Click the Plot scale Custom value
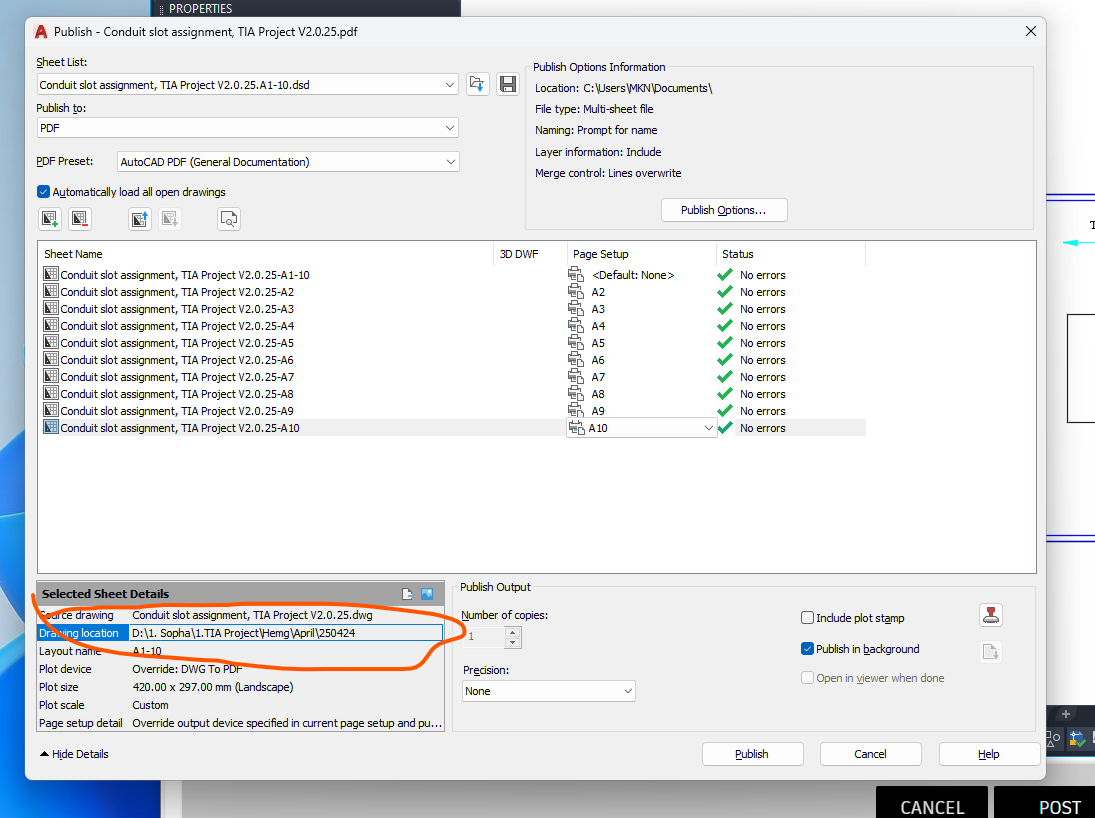The width and height of the screenshot is (1095, 818). [x=150, y=705]
